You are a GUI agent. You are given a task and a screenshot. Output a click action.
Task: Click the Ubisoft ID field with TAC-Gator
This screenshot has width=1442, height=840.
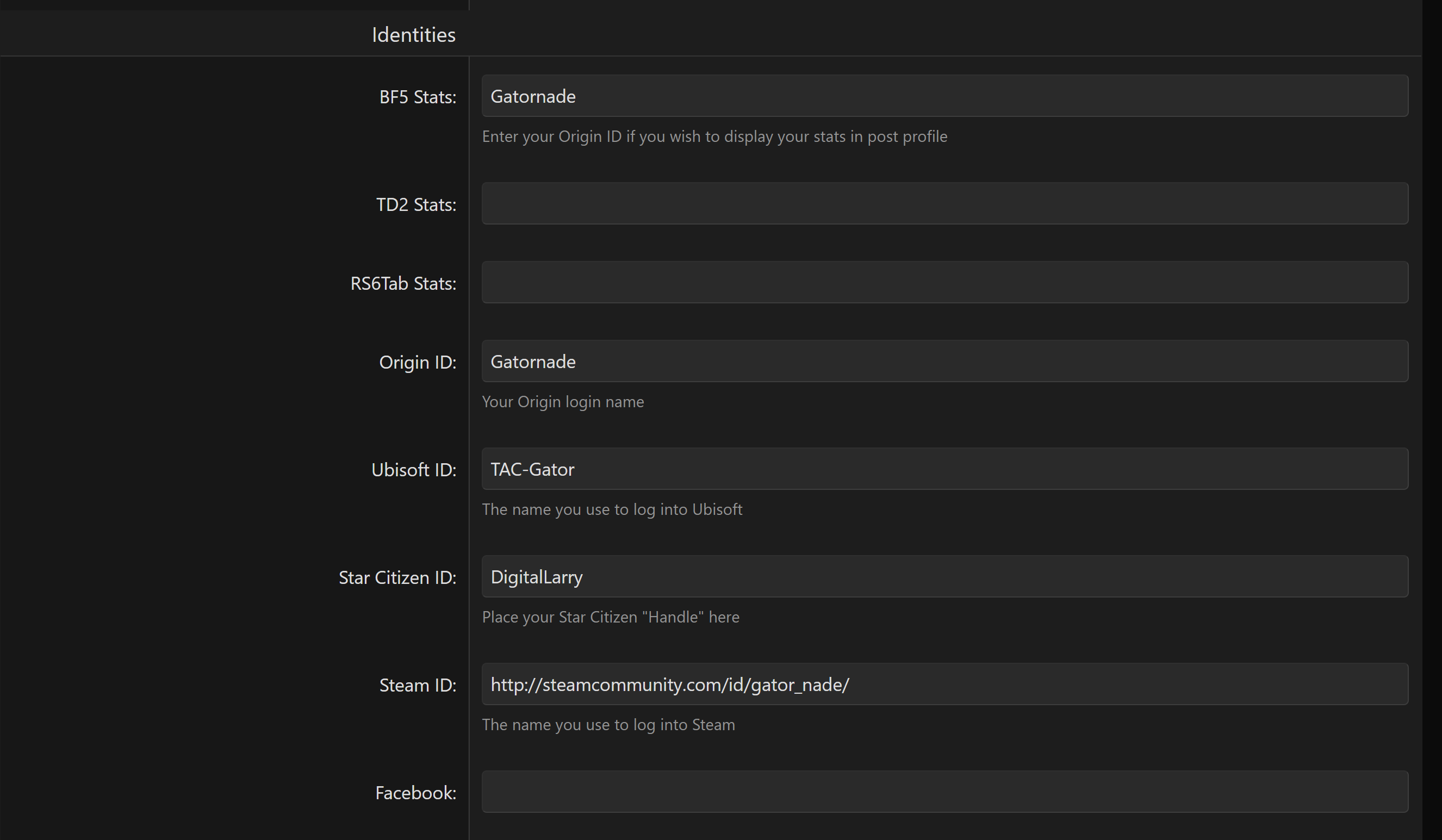[x=944, y=469]
